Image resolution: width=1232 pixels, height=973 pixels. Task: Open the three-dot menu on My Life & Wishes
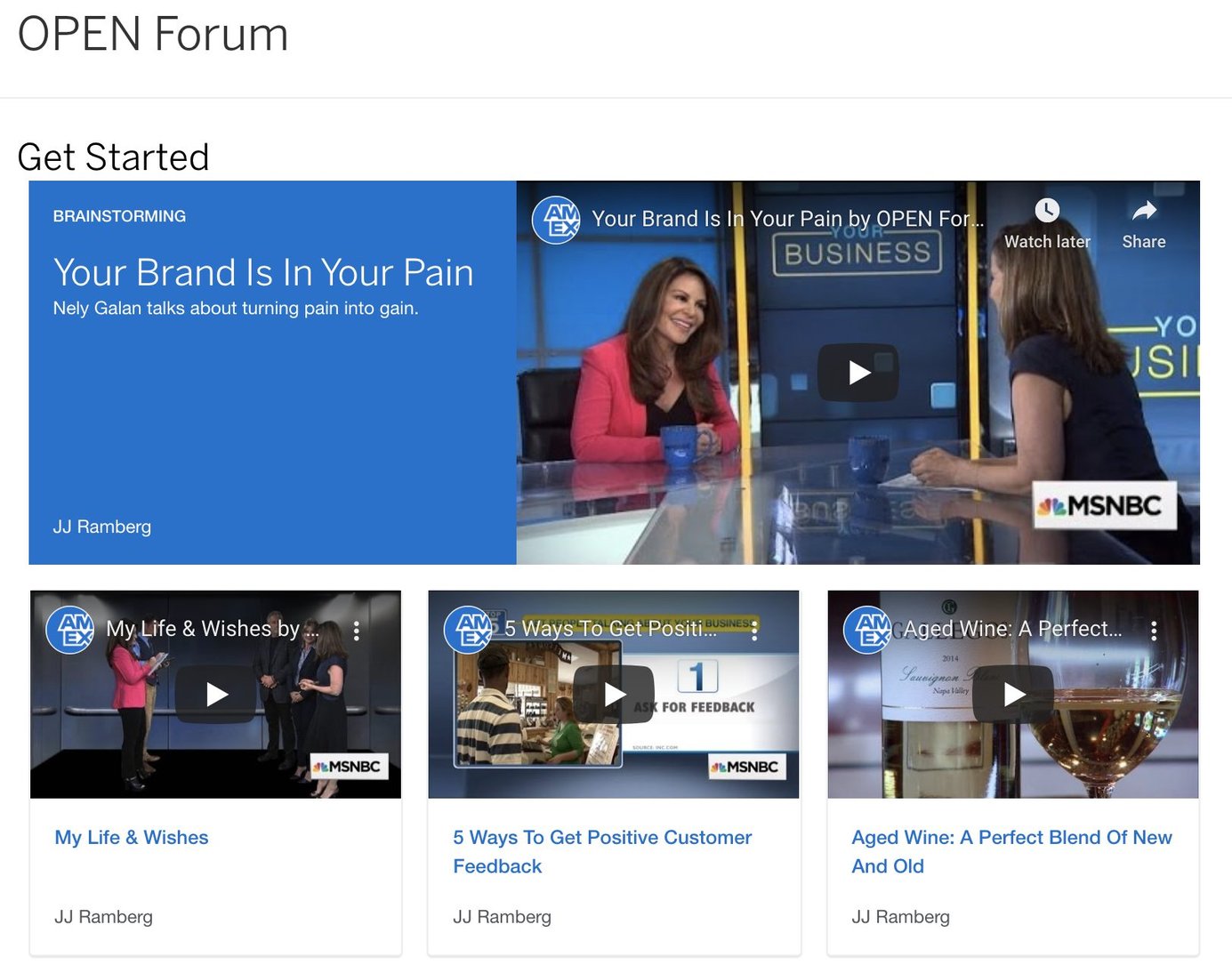coord(357,630)
